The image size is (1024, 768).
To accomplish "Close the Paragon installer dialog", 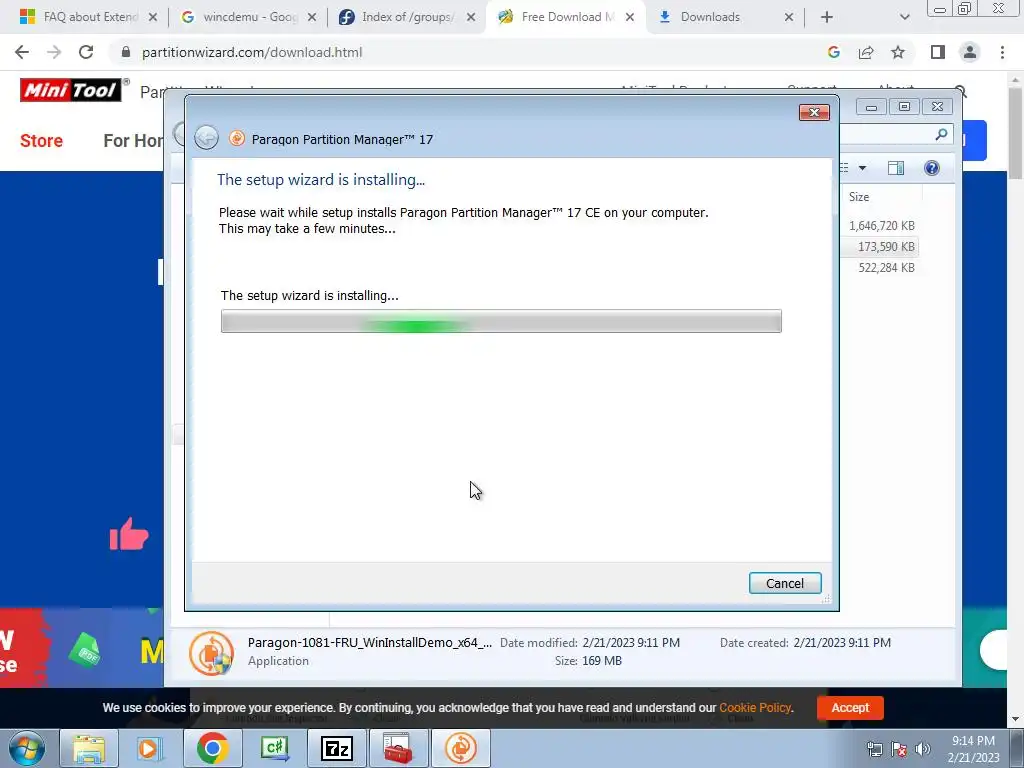I will (x=814, y=112).
